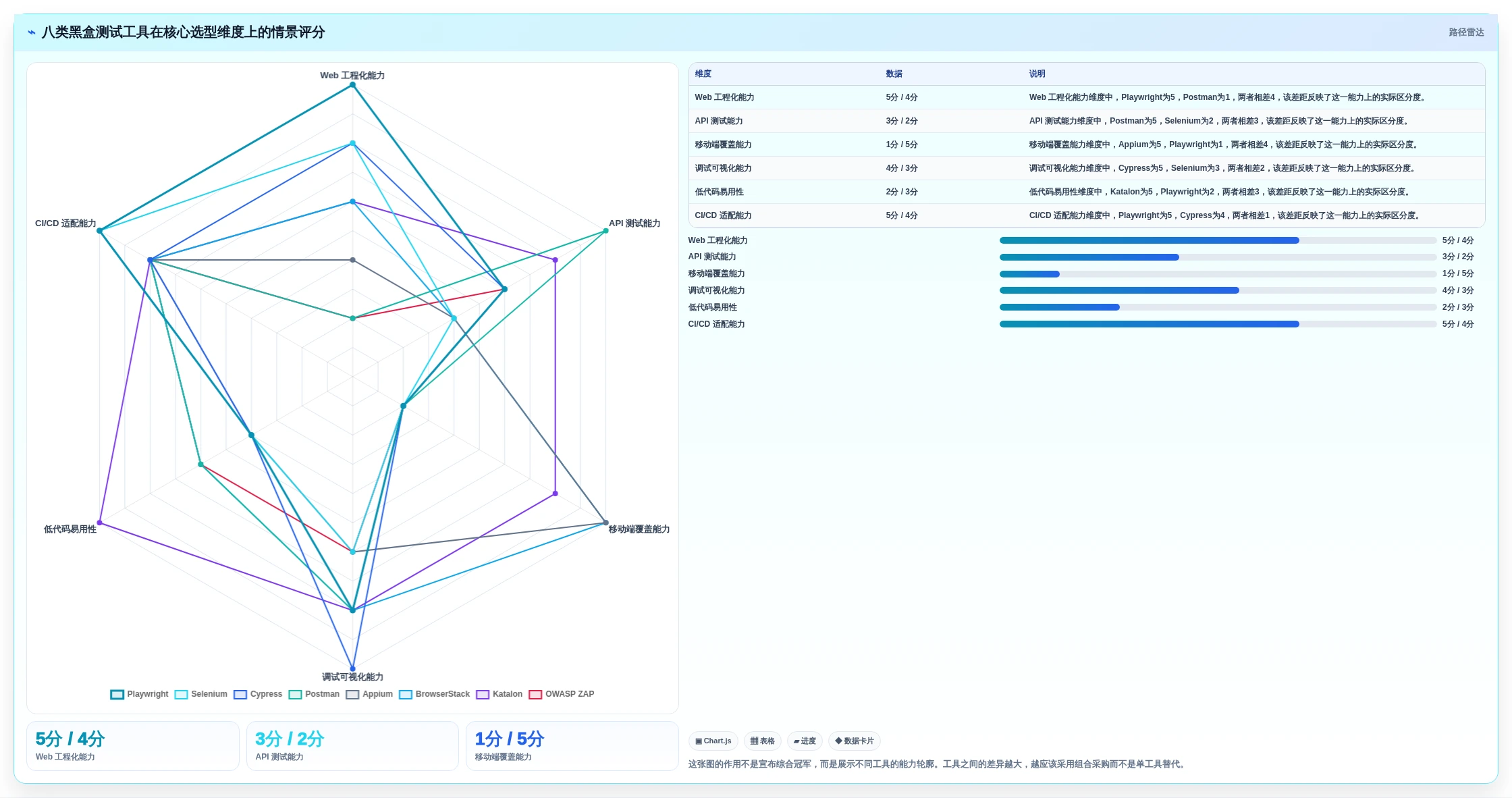Click the 数据卡片 tag
The width and height of the screenshot is (1512, 798).
tap(855, 741)
